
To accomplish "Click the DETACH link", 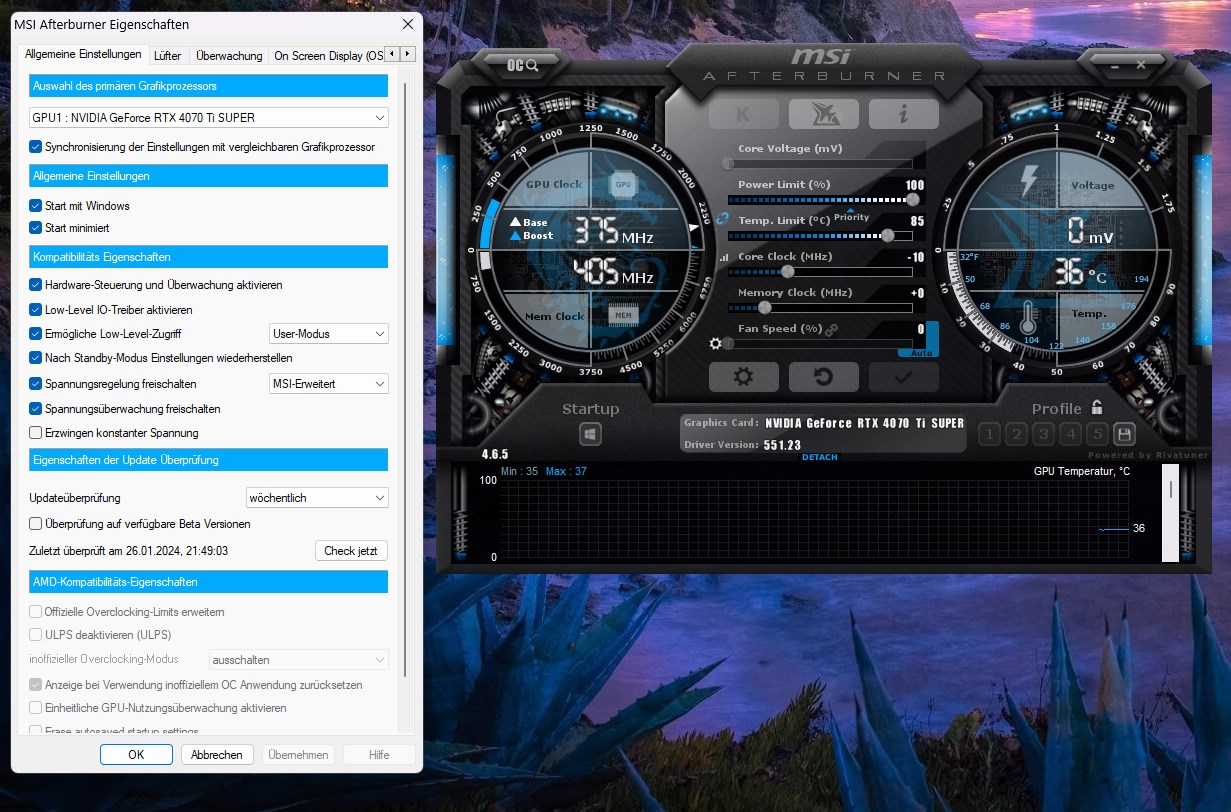I will pyautogui.click(x=820, y=457).
